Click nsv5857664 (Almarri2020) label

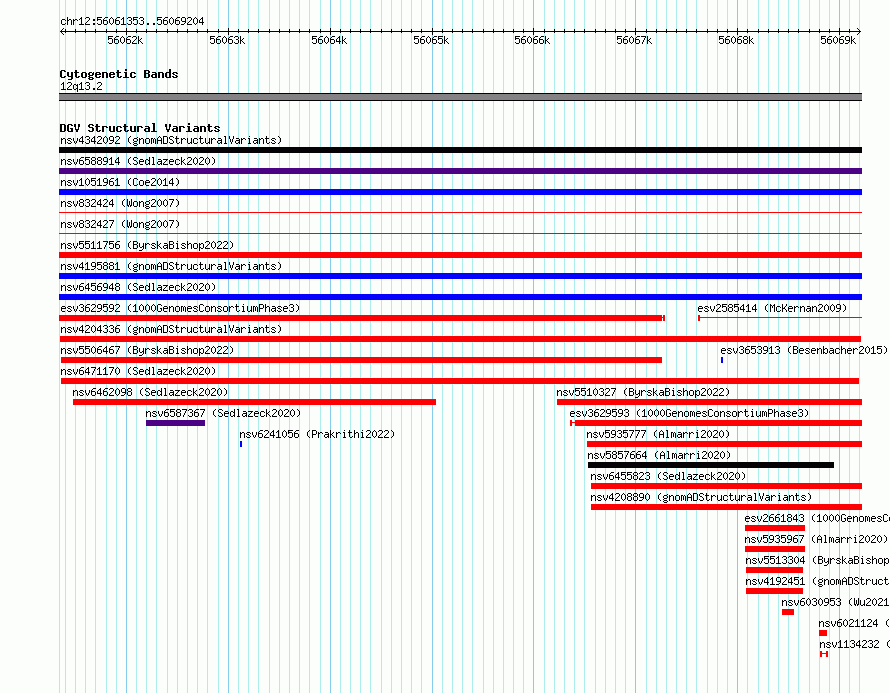tap(659, 455)
